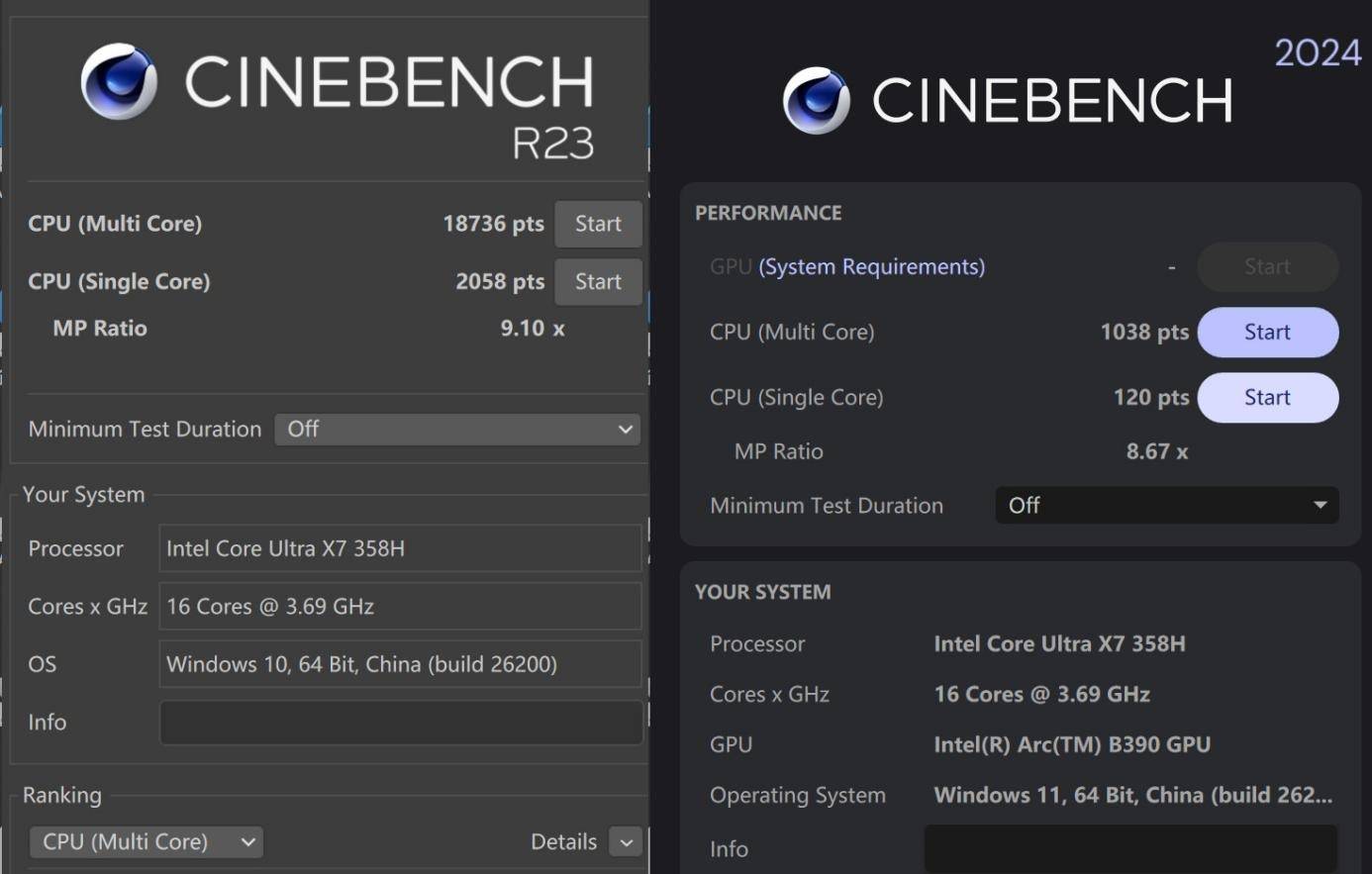Screen dimensions: 1372x874
Task: Start the Cinebench 2024 CPU Single Core test
Action: (x=1268, y=397)
